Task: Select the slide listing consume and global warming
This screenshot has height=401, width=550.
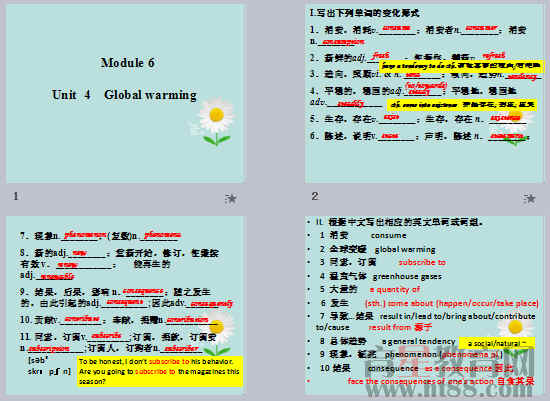Action: (x=424, y=305)
